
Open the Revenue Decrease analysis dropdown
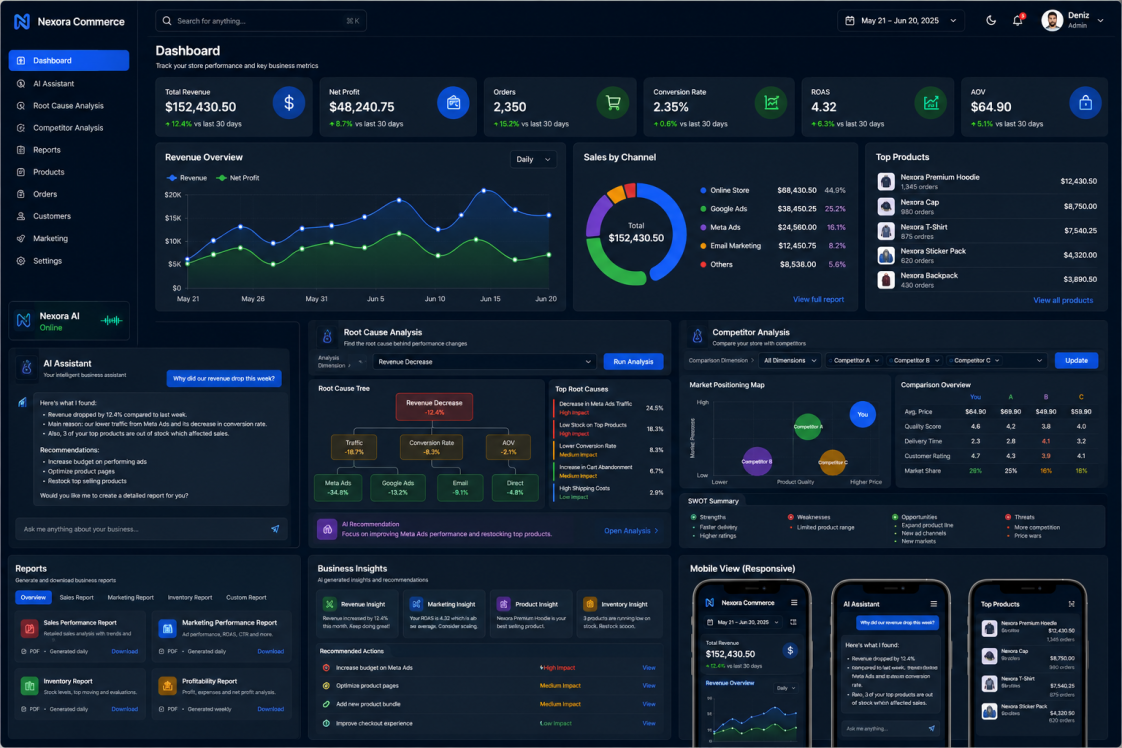484,361
